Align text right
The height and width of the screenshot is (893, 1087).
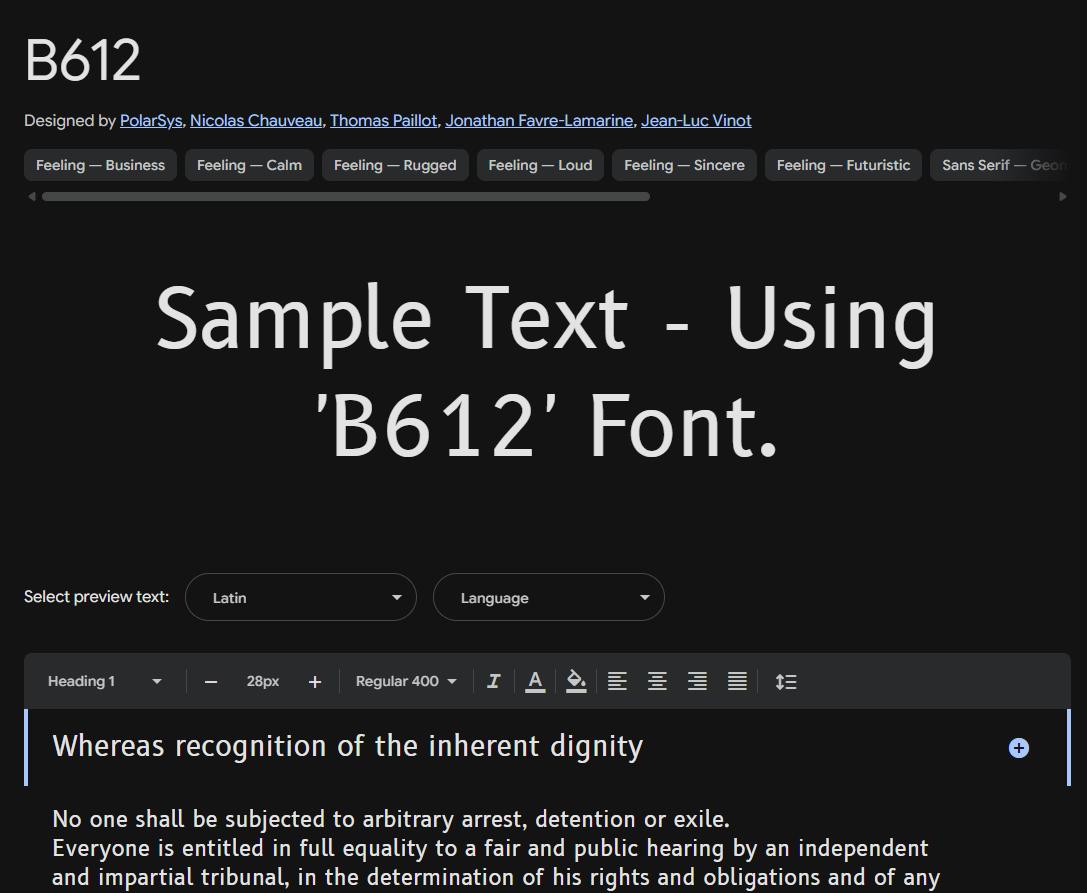697,682
